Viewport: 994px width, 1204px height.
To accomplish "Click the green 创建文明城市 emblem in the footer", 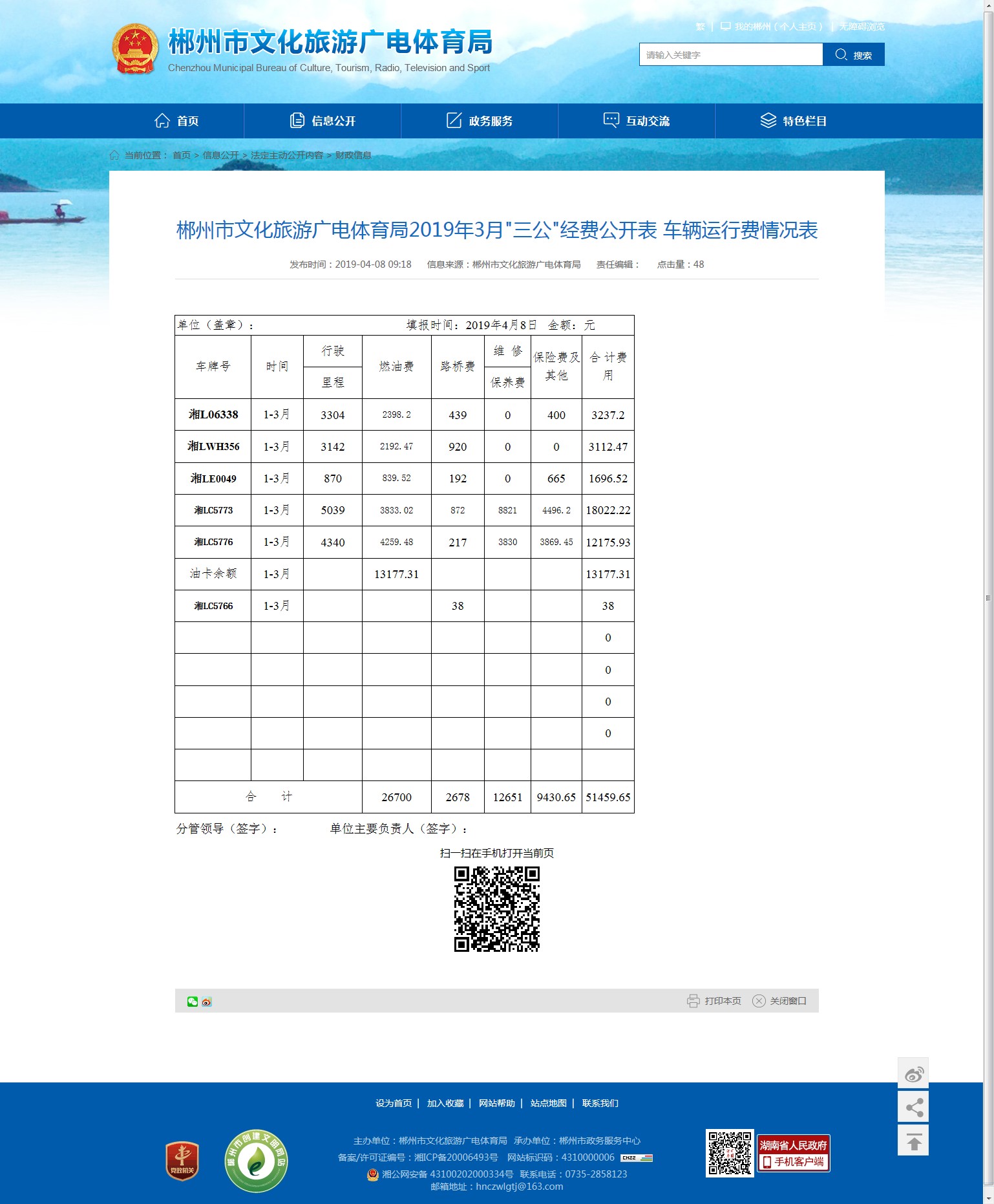I will [x=256, y=1161].
